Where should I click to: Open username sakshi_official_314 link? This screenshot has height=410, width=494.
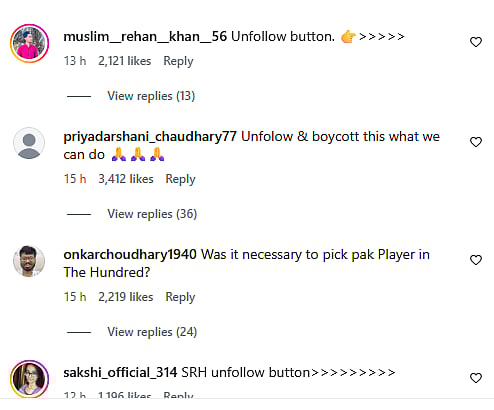pos(120,373)
